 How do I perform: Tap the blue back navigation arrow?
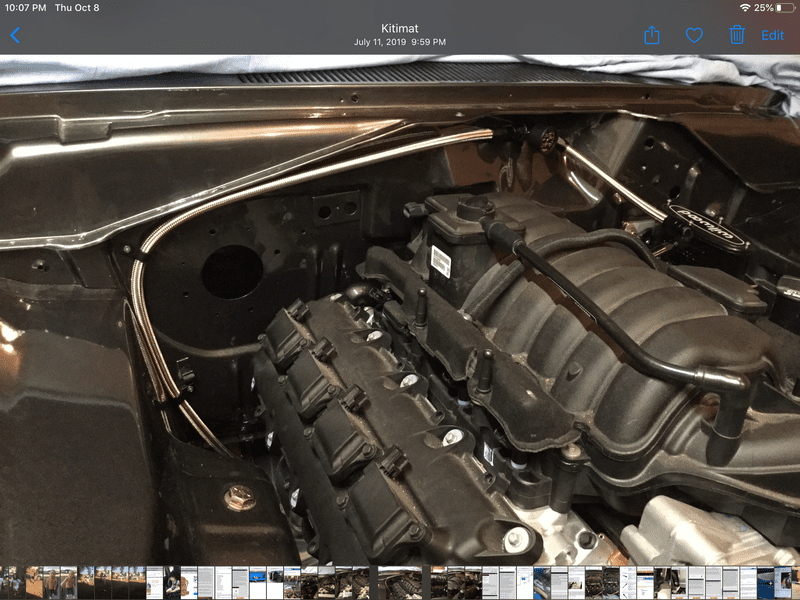pyautogui.click(x=14, y=35)
